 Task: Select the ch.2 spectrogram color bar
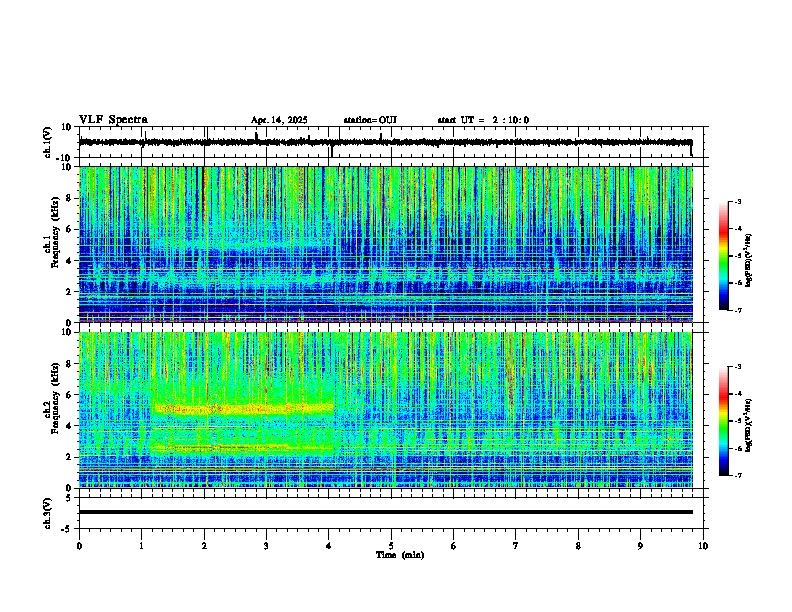click(x=723, y=421)
